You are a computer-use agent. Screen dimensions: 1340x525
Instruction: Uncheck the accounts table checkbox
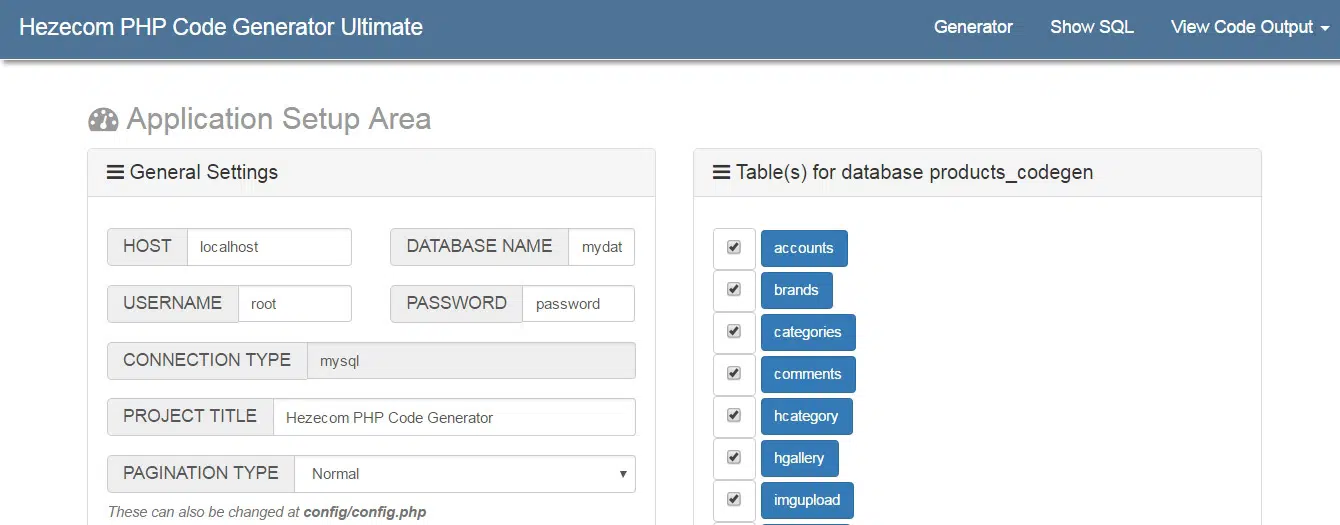tap(734, 247)
